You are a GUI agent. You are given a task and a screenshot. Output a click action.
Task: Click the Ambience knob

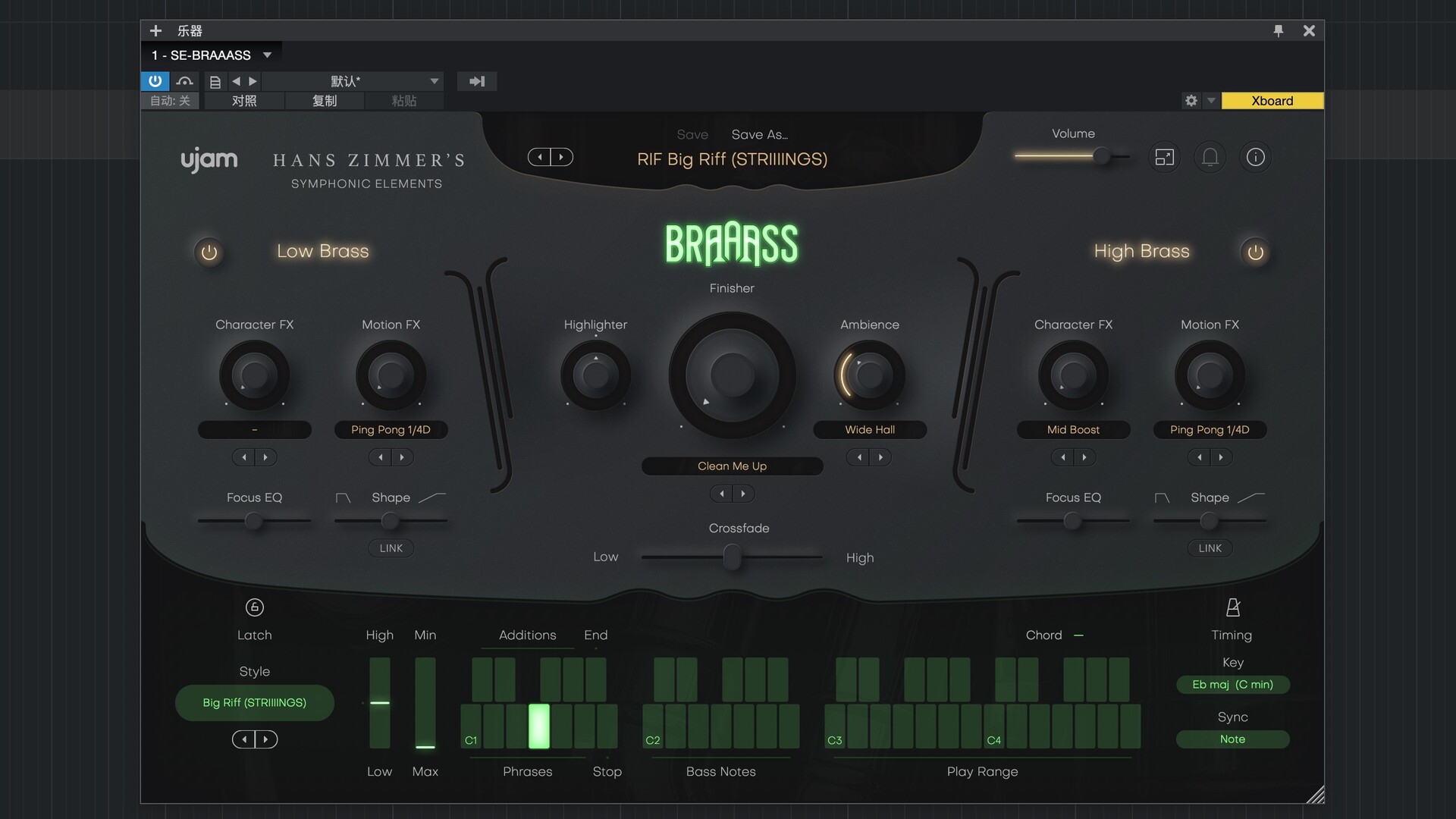tap(870, 375)
